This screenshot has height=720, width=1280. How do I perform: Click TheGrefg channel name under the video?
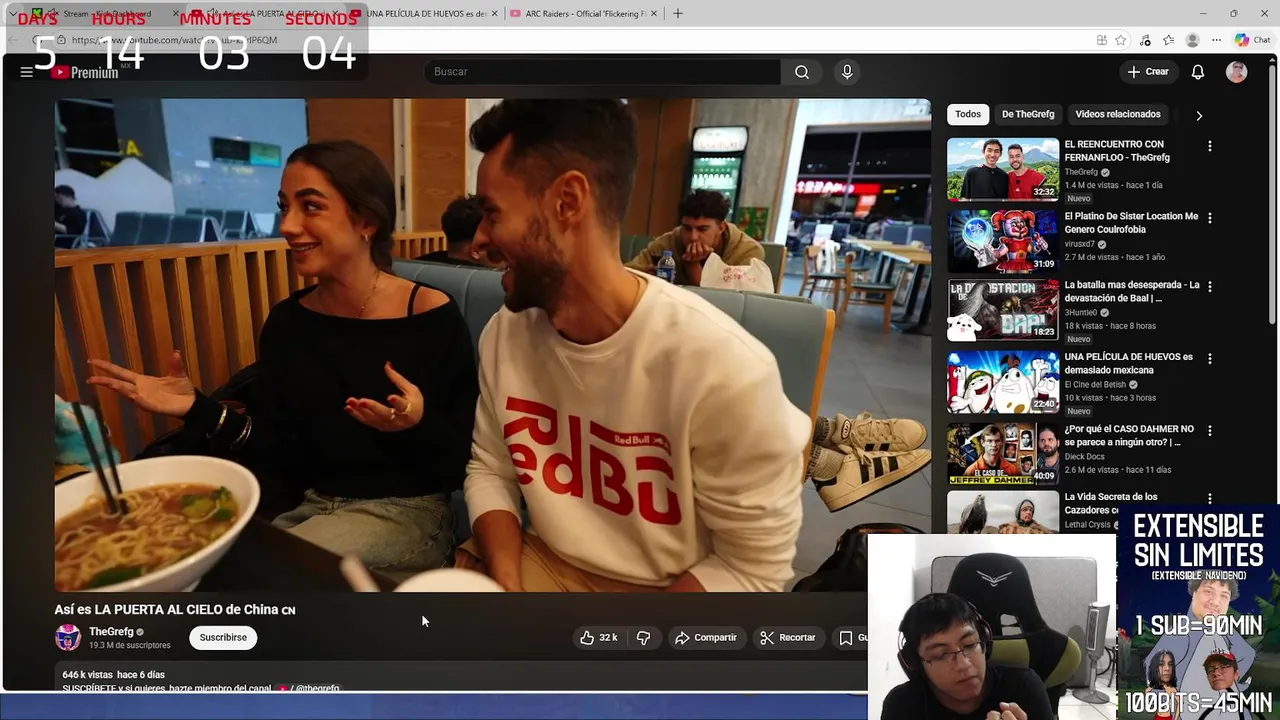click(x=111, y=632)
